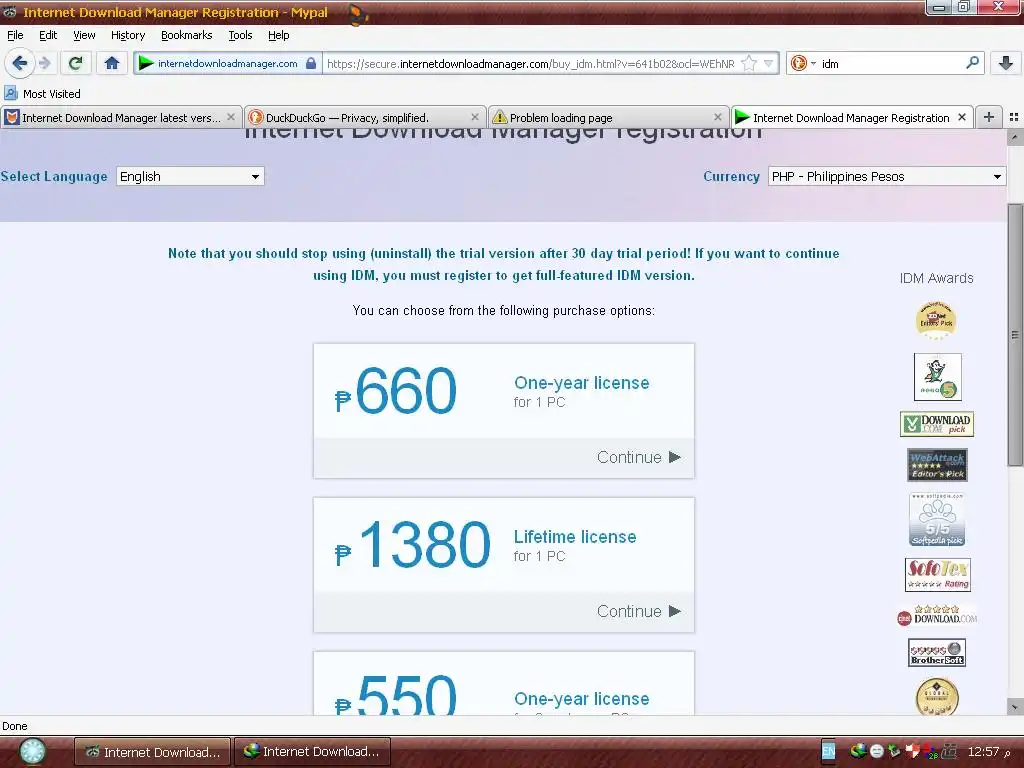Click the list all tabs grid icon
The image size is (1024, 768).
pos(1014,117)
